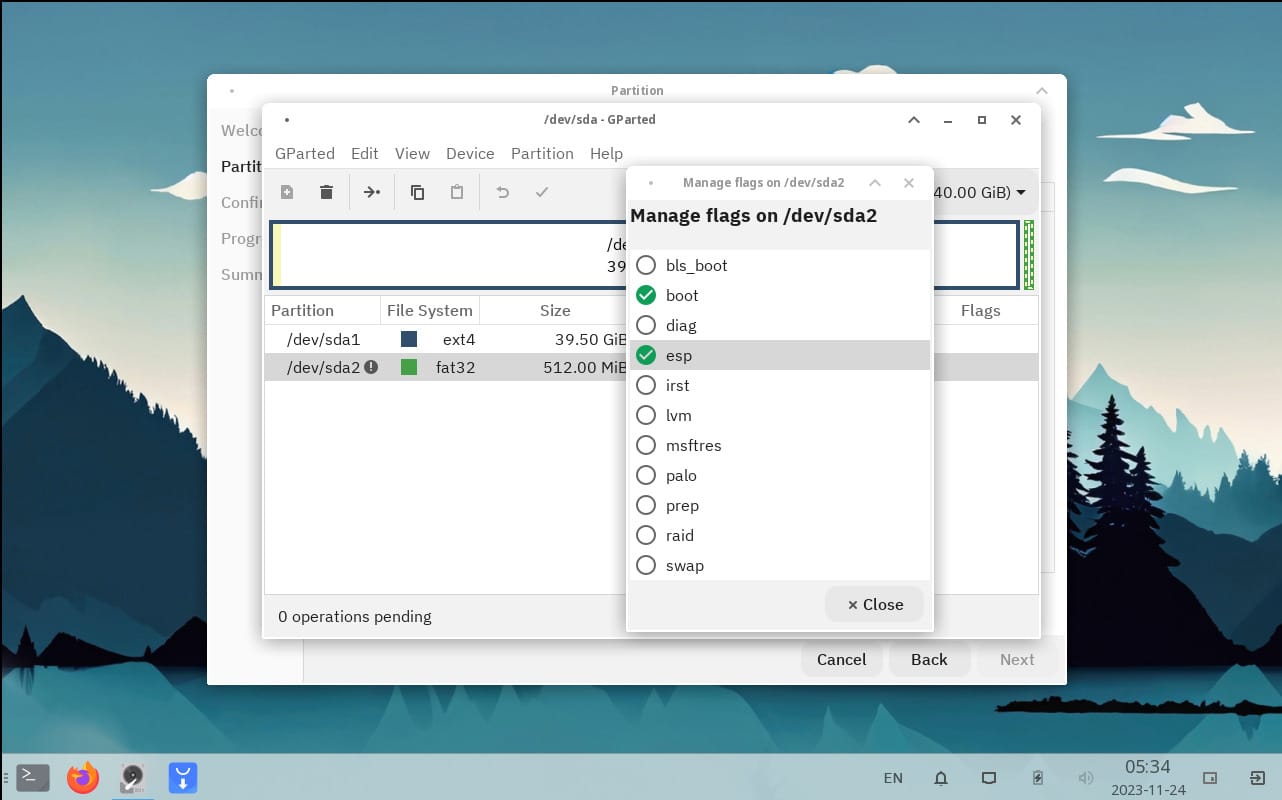Launch Firefox from the taskbar
This screenshot has width=1282, height=800.
(82, 777)
